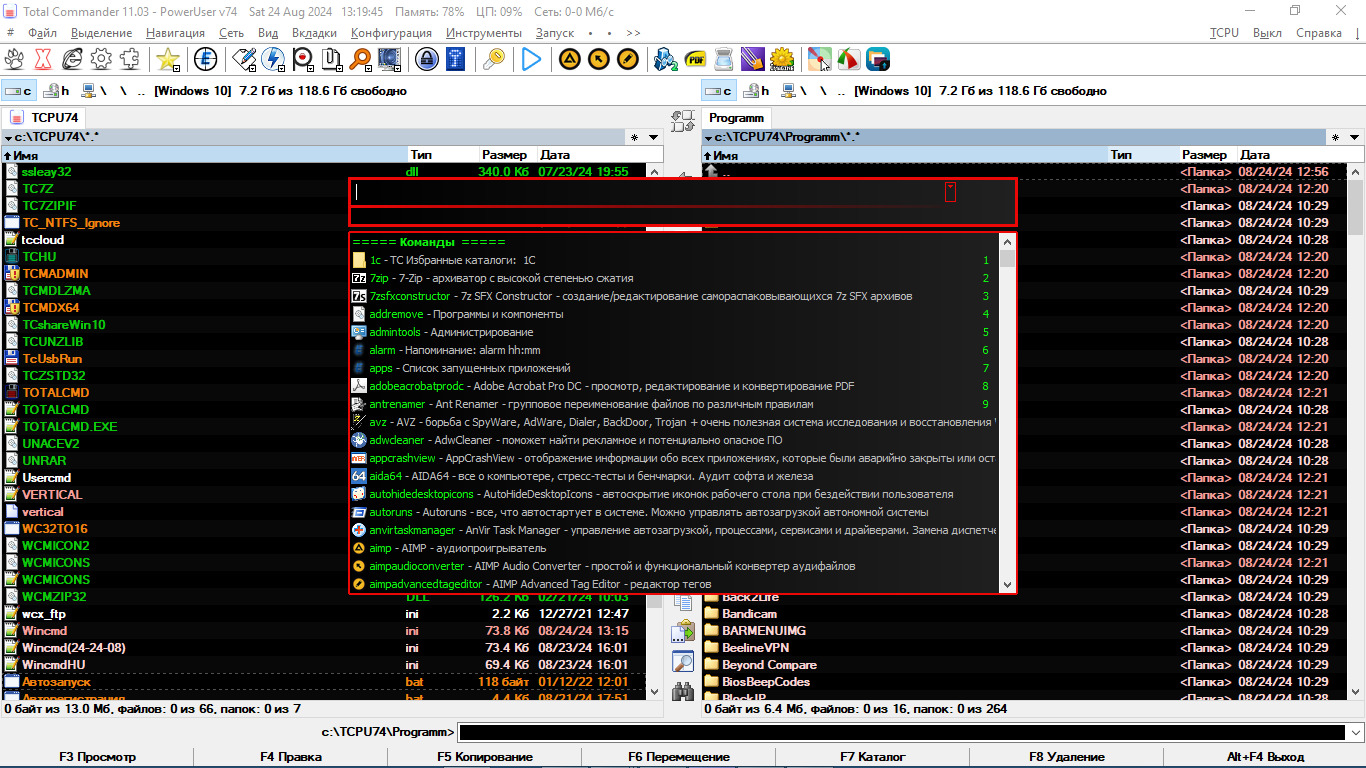Open the Internet Explorer toolbar icon
1366x768 pixels.
(72, 59)
